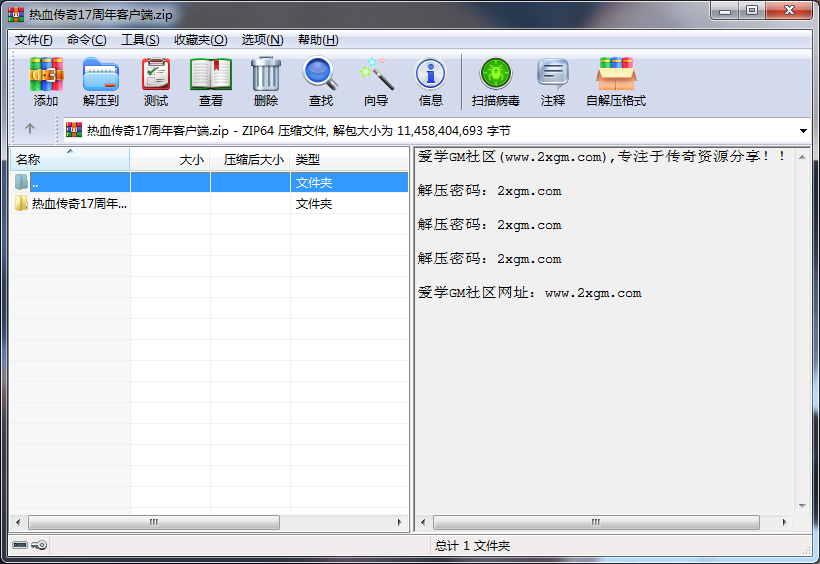Click the file list horizontal scrollbar thumb

pyautogui.click(x=154, y=522)
